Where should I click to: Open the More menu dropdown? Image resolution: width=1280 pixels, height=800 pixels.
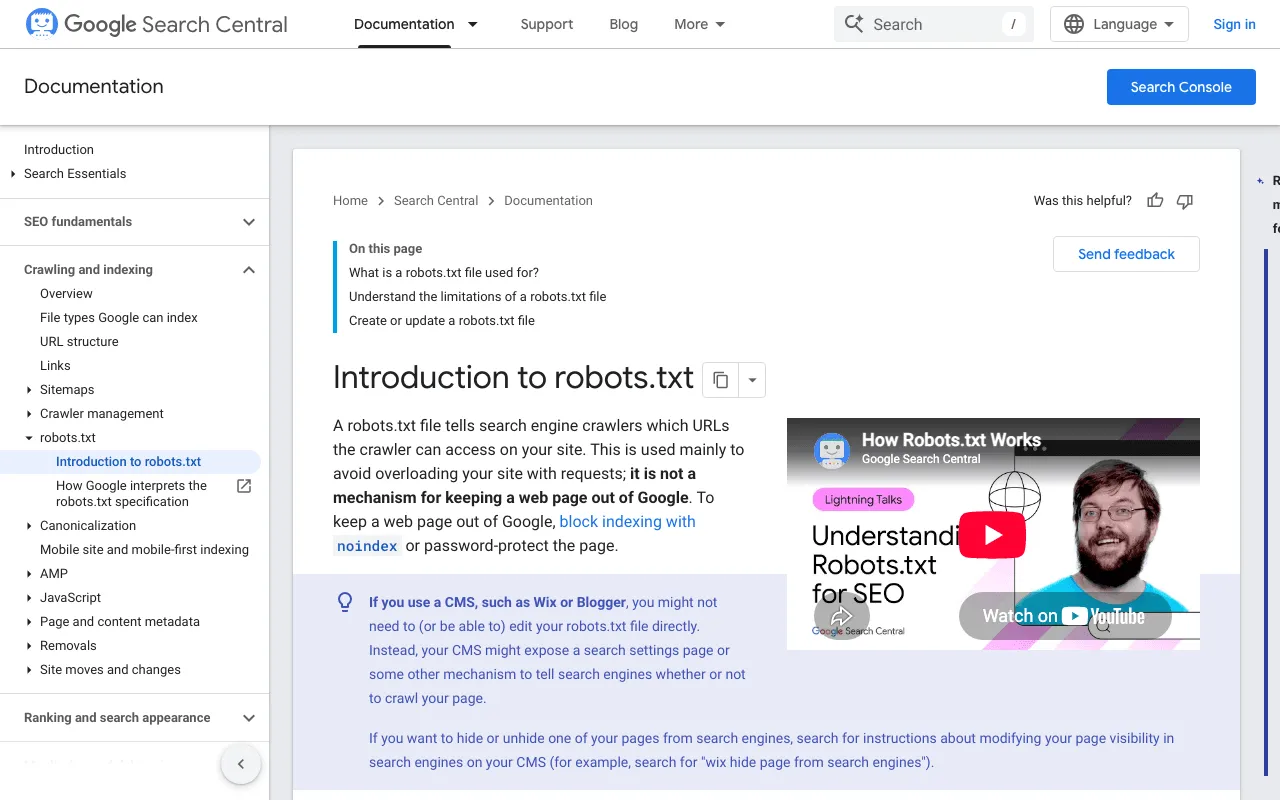point(700,24)
